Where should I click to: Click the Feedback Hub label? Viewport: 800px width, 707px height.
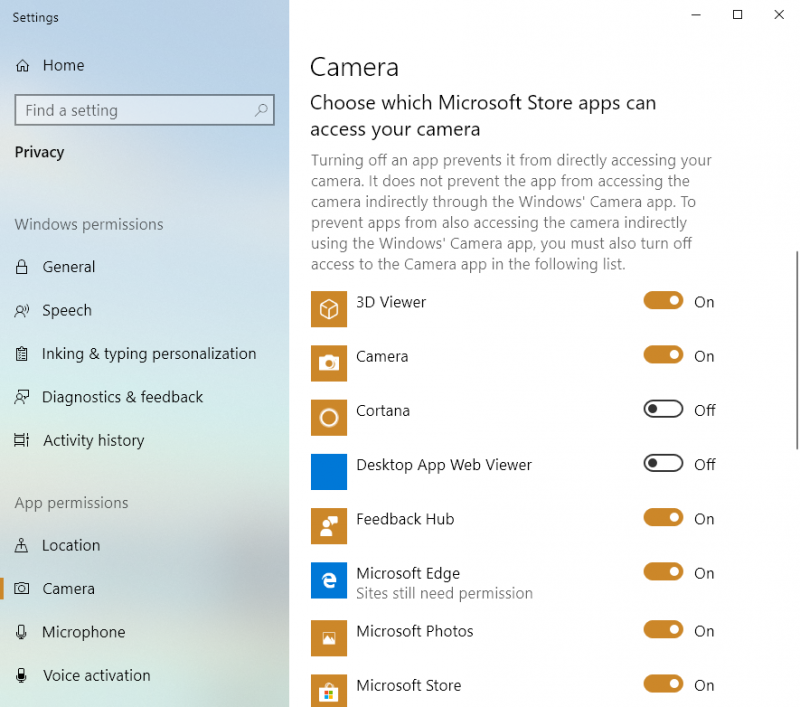coord(405,519)
